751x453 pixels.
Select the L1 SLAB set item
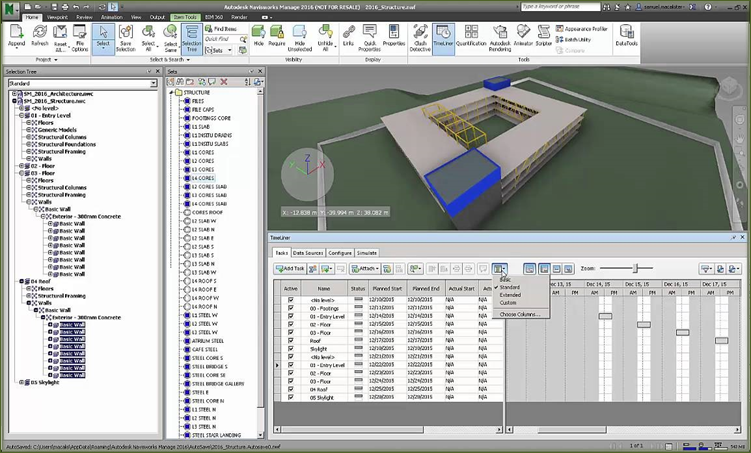point(202,126)
